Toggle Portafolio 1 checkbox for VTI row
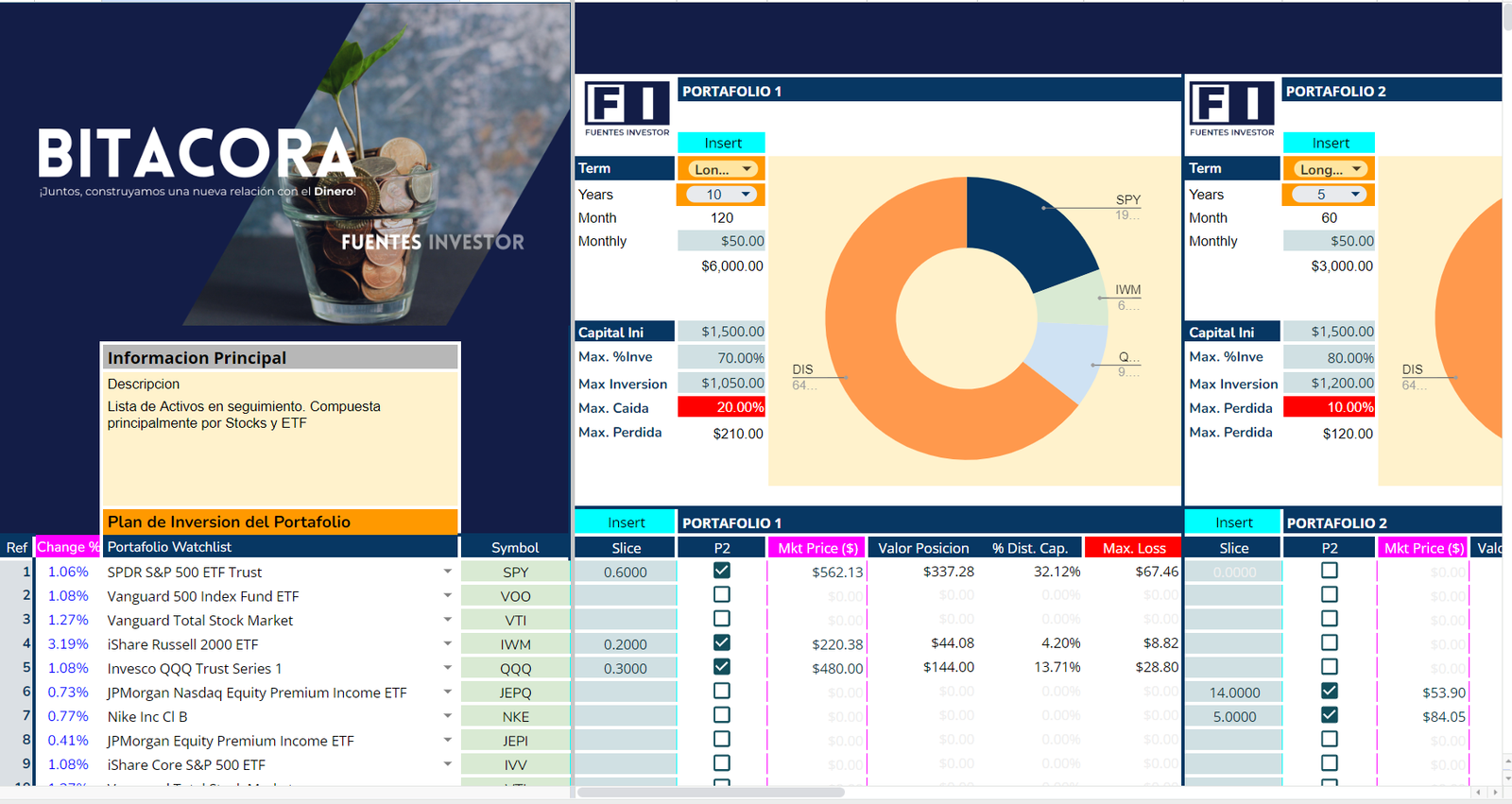 [722, 619]
